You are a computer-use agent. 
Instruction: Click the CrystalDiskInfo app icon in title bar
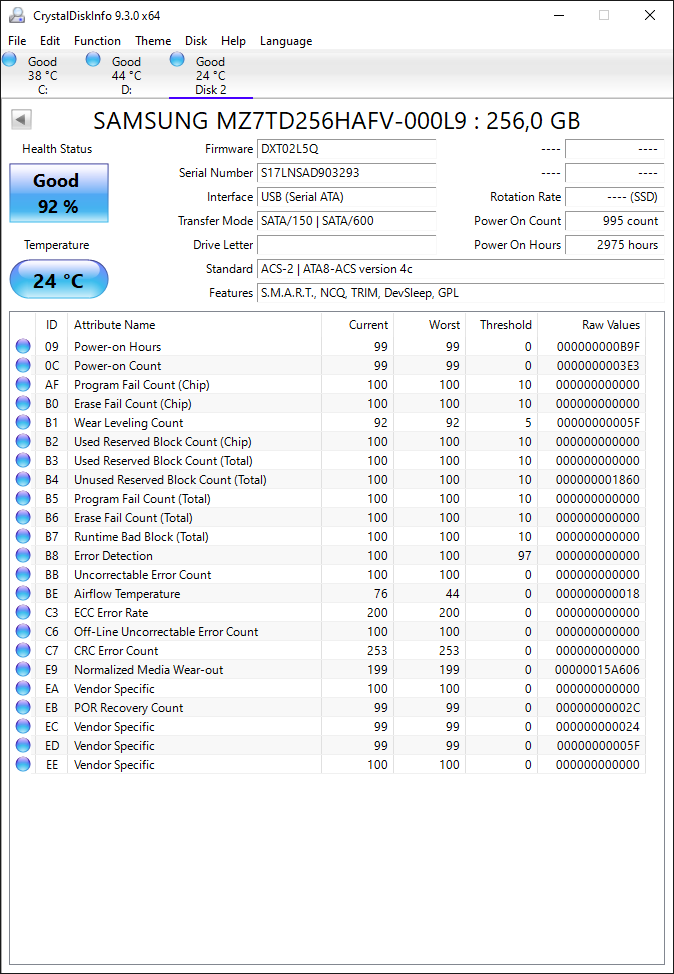coord(17,16)
